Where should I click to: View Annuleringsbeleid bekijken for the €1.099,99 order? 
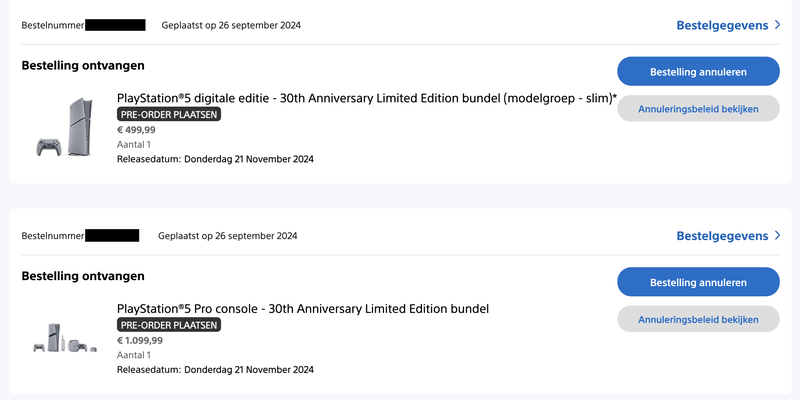coord(698,320)
